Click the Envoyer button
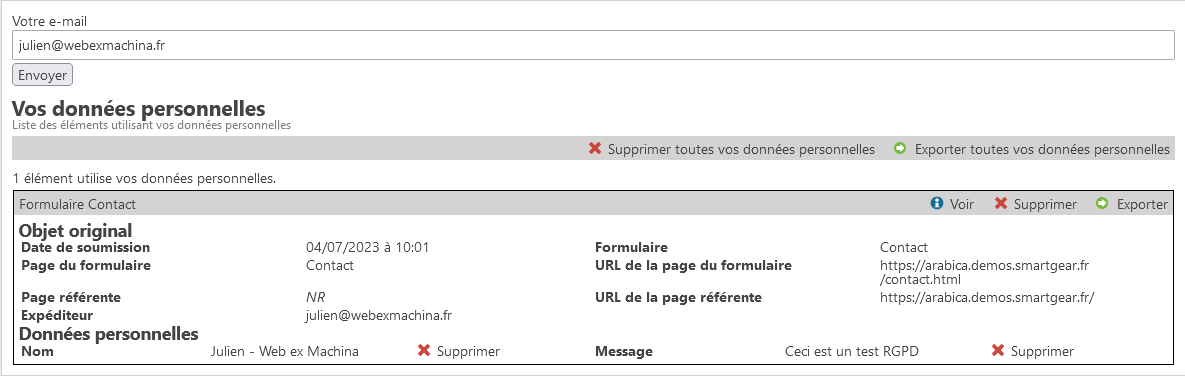This screenshot has height=376, width=1185. click(x=42, y=75)
